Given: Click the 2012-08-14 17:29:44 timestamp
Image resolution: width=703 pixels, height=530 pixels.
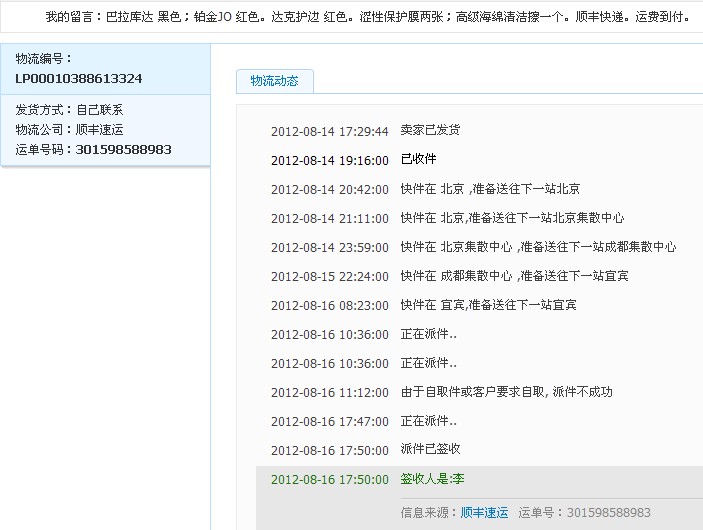Looking at the screenshot, I should coord(329,131).
